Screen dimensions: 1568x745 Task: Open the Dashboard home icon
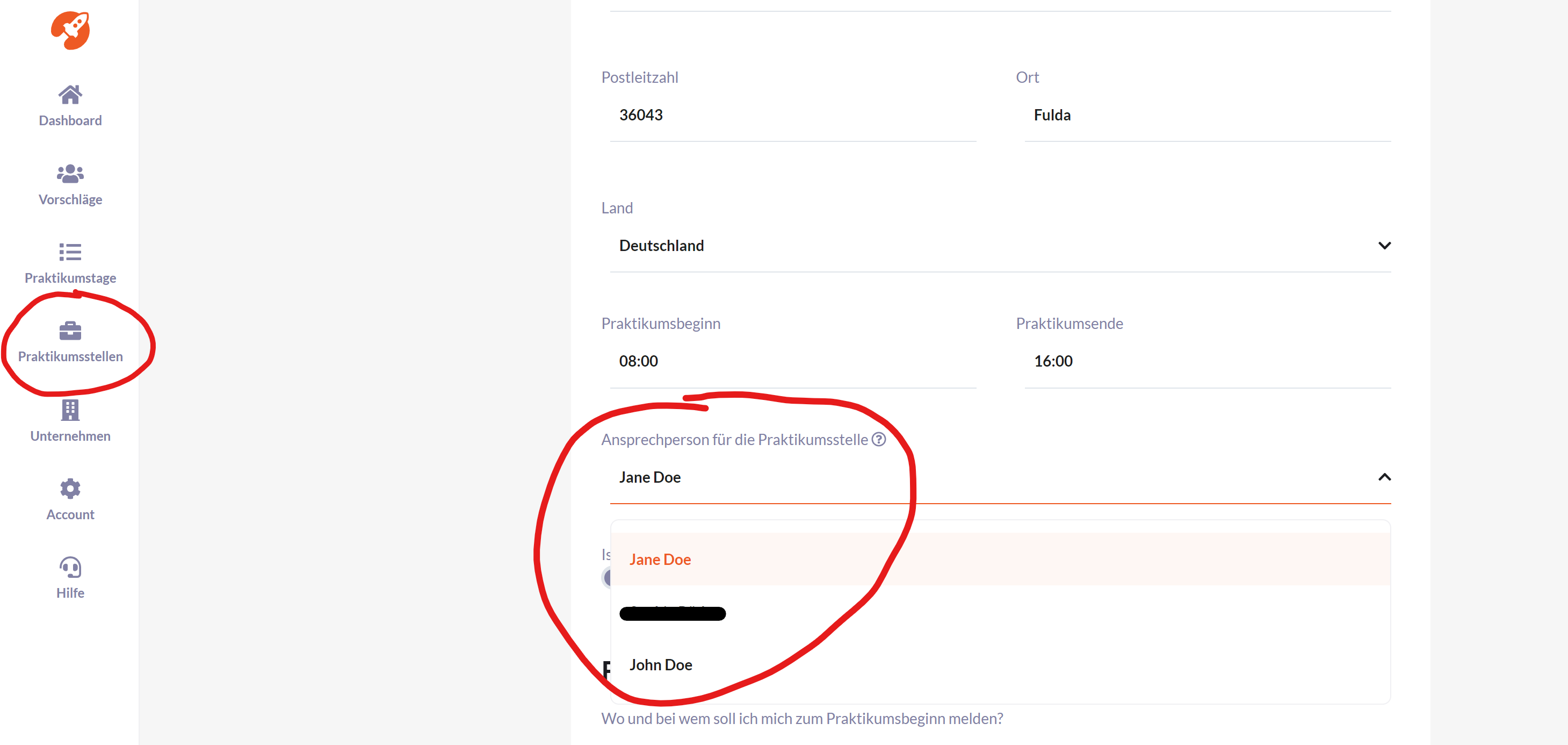click(70, 95)
